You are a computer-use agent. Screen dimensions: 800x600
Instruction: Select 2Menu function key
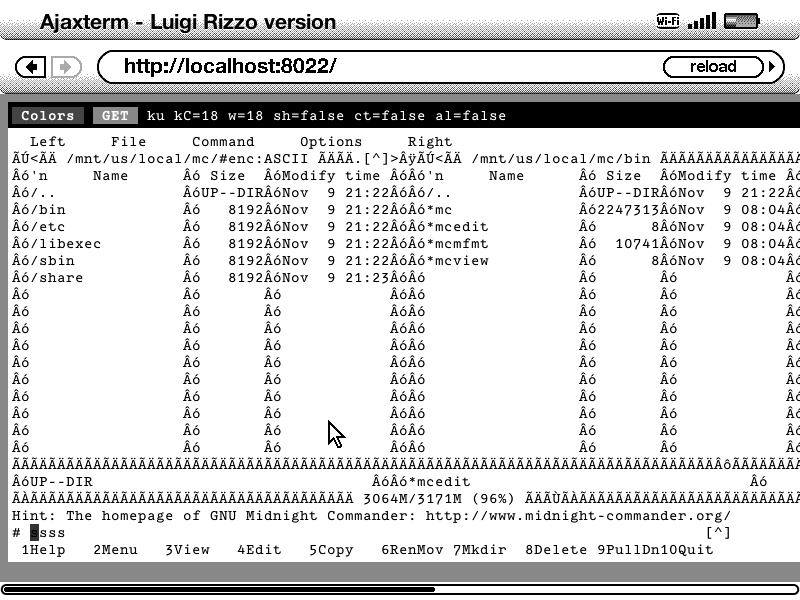pyautogui.click(x=115, y=550)
